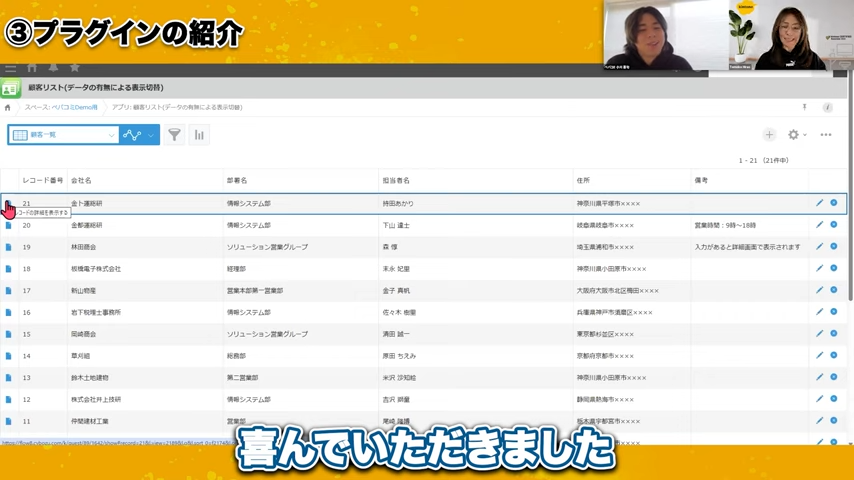854x480 pixels.
Task: Open record 18 details icon
Action: 8,269
